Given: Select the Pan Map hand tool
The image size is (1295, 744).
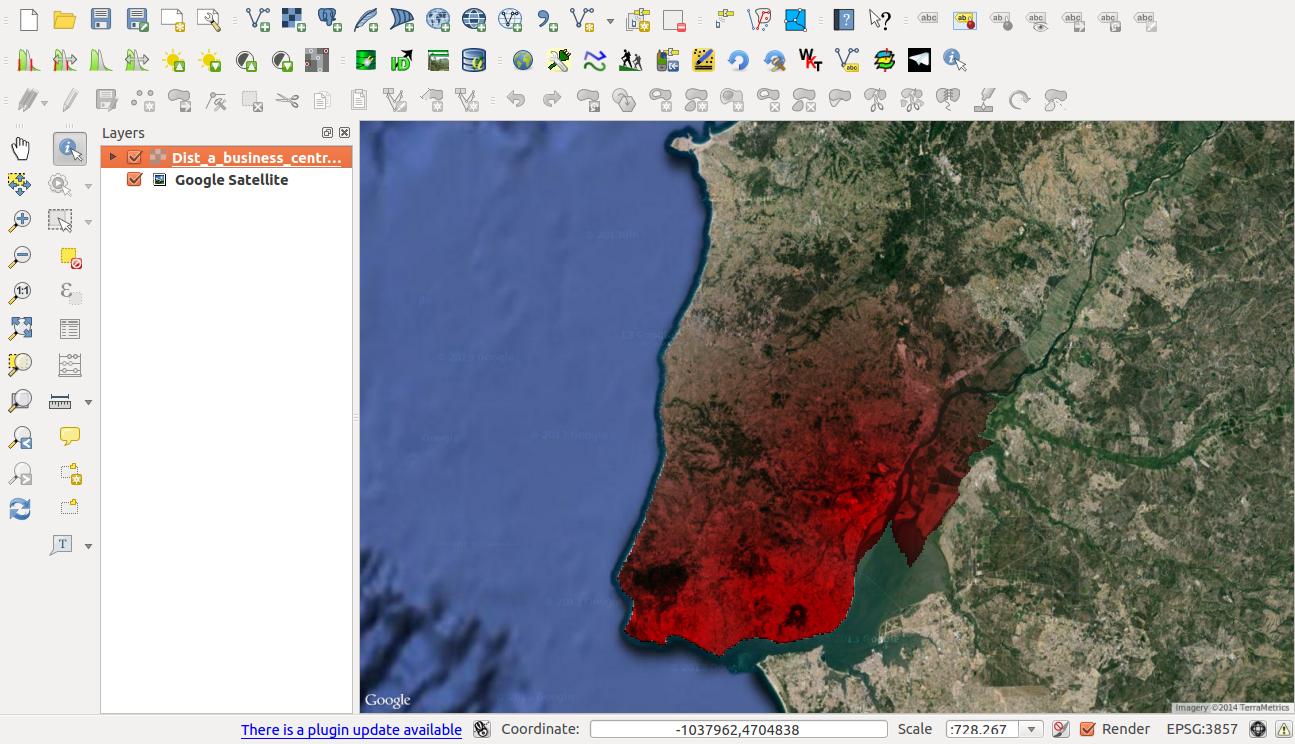Looking at the screenshot, I should (x=20, y=149).
